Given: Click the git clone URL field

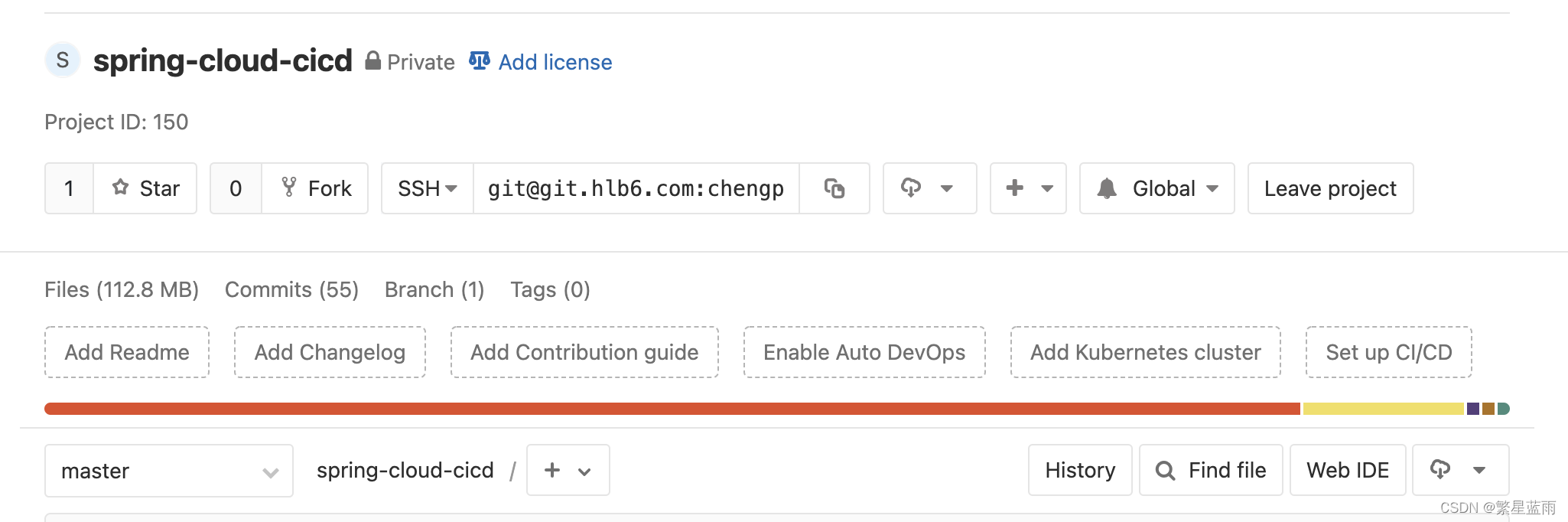Looking at the screenshot, I should tap(636, 188).
